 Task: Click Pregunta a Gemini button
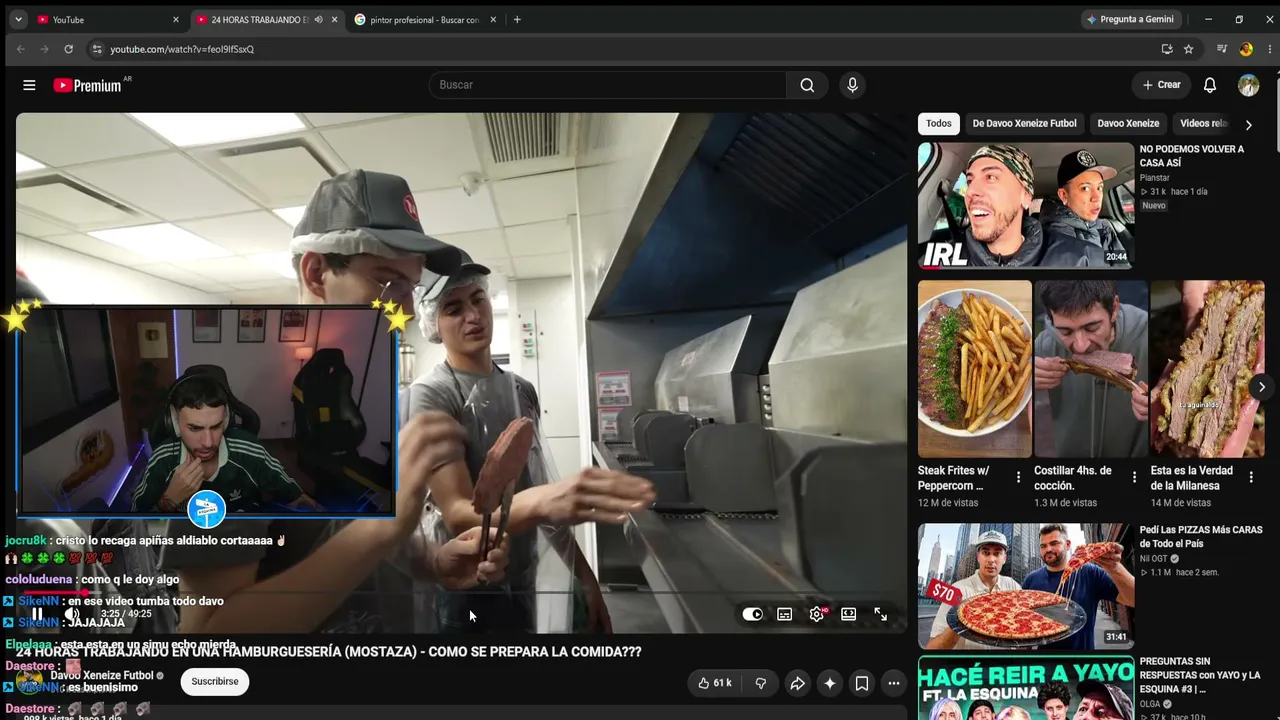pos(1130,19)
